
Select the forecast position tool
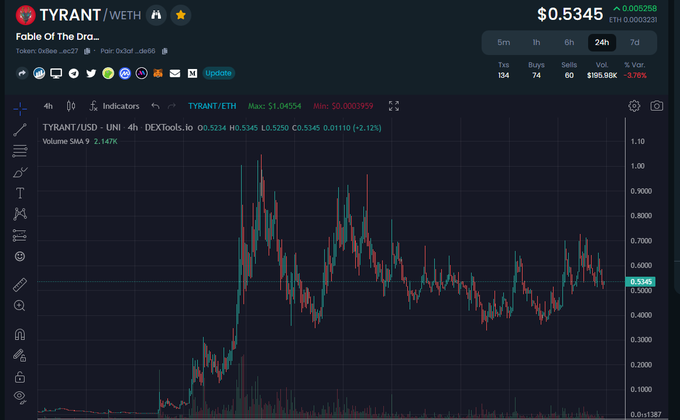coord(20,235)
